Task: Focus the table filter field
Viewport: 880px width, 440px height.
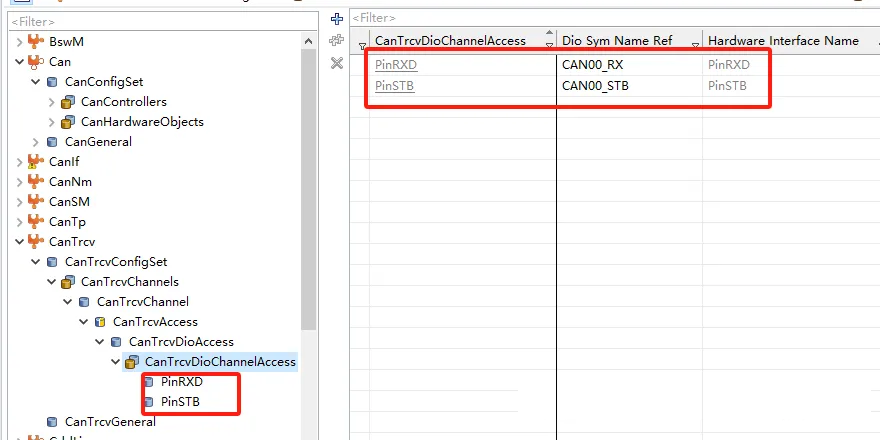Action: click(x=615, y=18)
